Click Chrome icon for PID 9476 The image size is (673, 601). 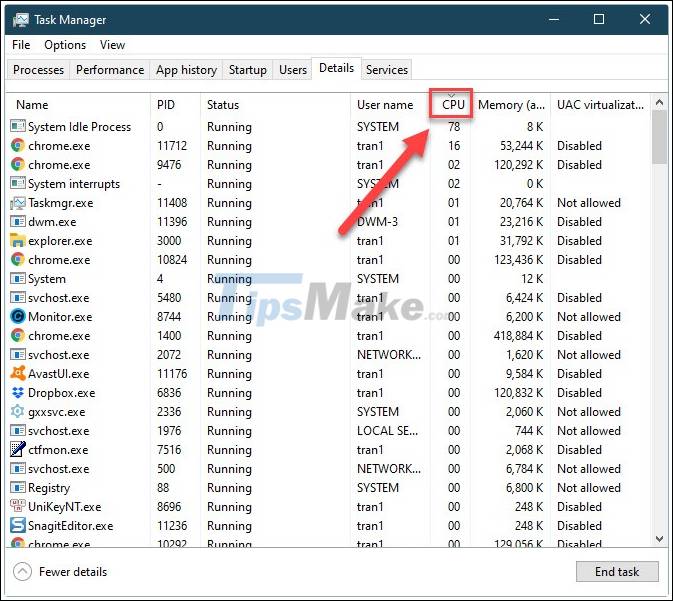tap(18, 164)
